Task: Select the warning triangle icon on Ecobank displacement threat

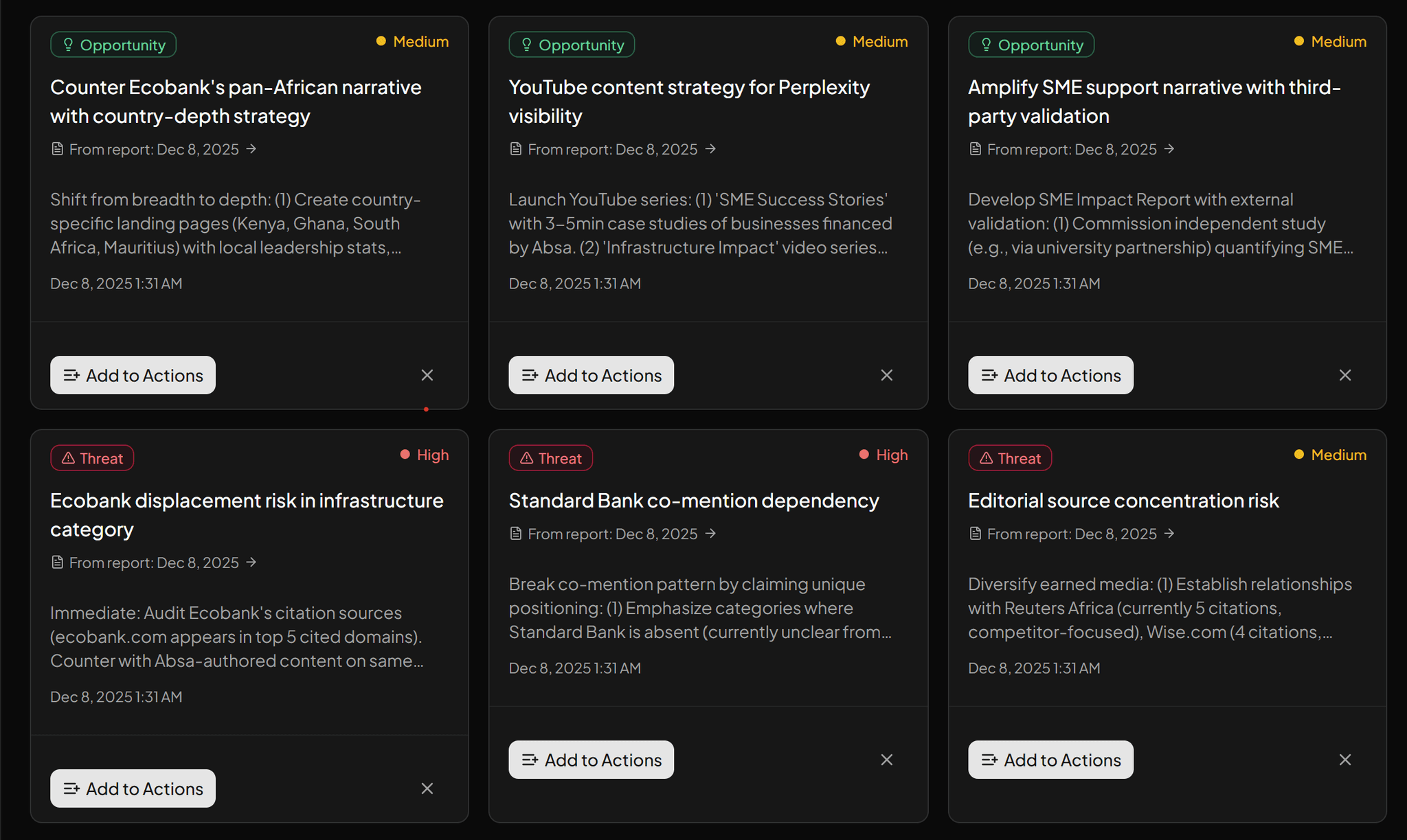Action: [x=68, y=457]
